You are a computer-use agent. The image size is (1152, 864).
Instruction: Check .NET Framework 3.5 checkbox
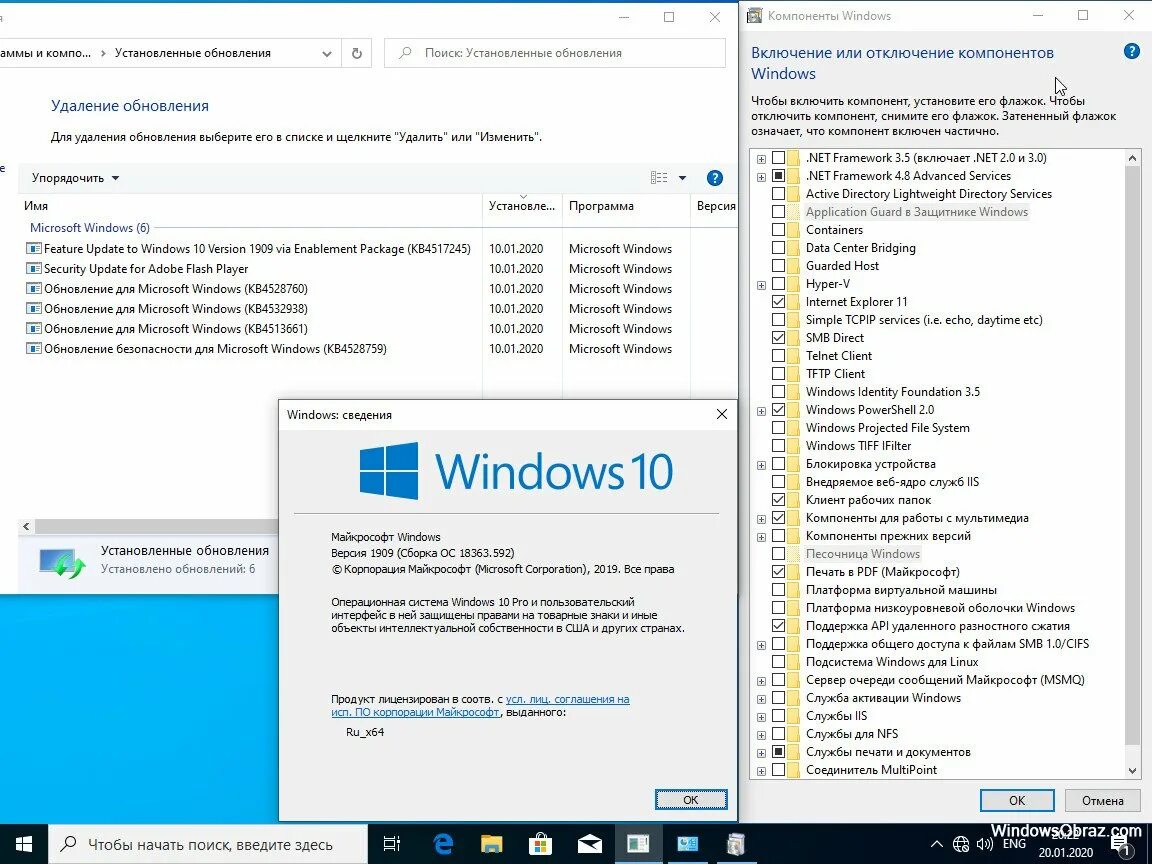click(x=778, y=158)
